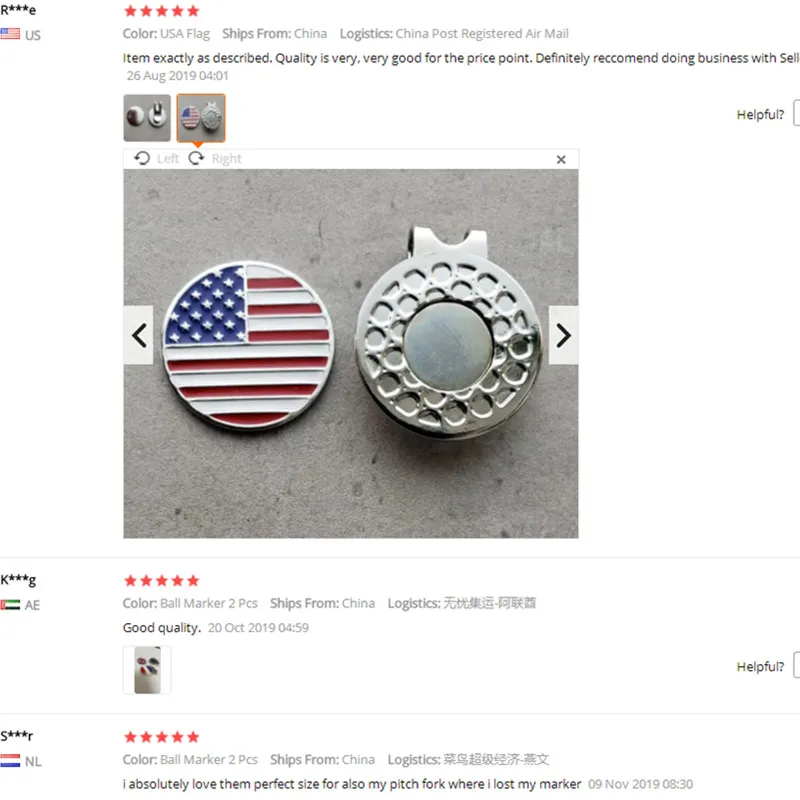This screenshot has height=800, width=800.
Task: Click the five-star rating of S***r's review
Action: pos(161,737)
